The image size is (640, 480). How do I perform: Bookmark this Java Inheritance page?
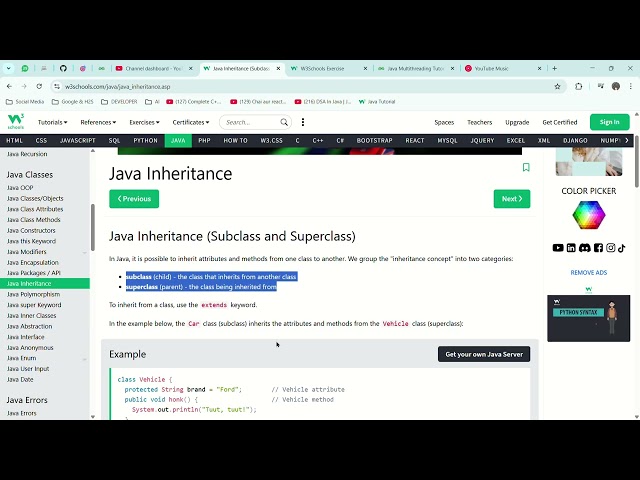526,167
